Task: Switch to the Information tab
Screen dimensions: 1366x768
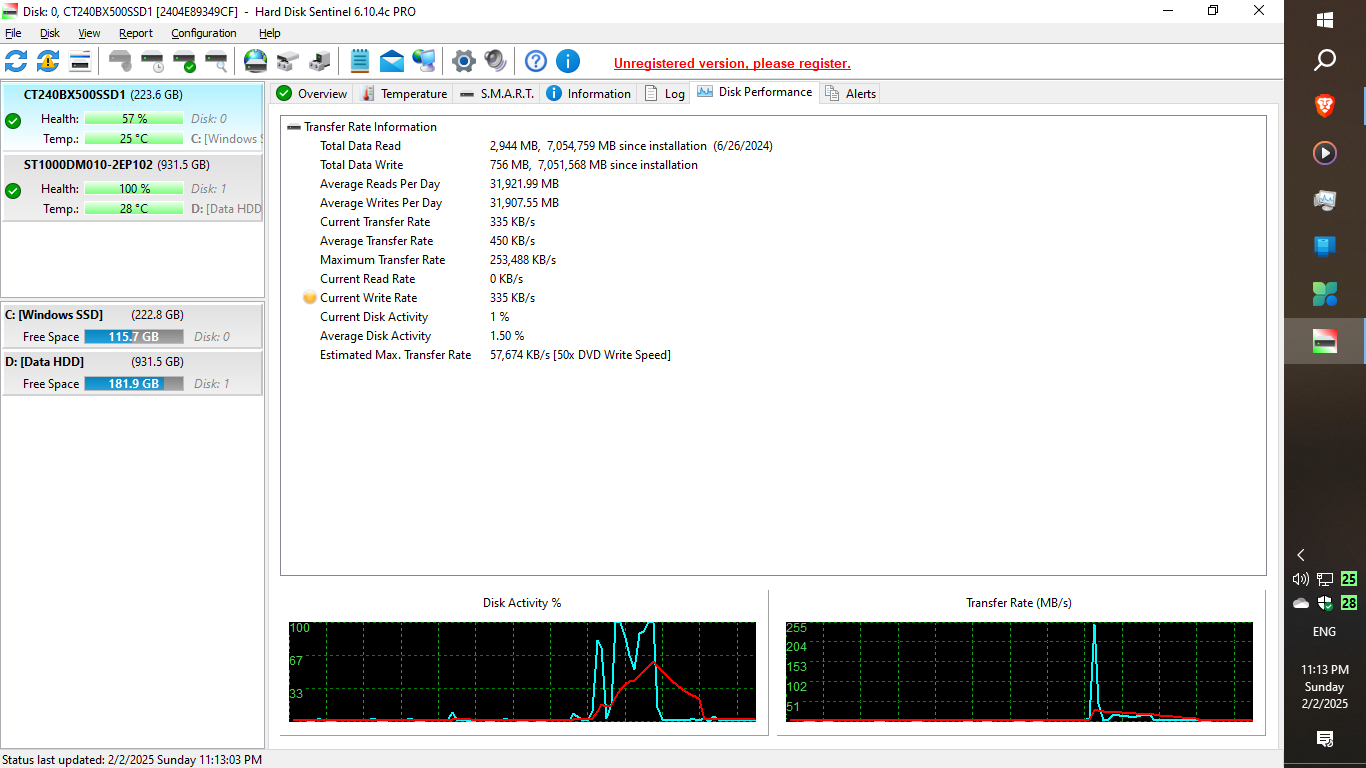Action: 588,93
